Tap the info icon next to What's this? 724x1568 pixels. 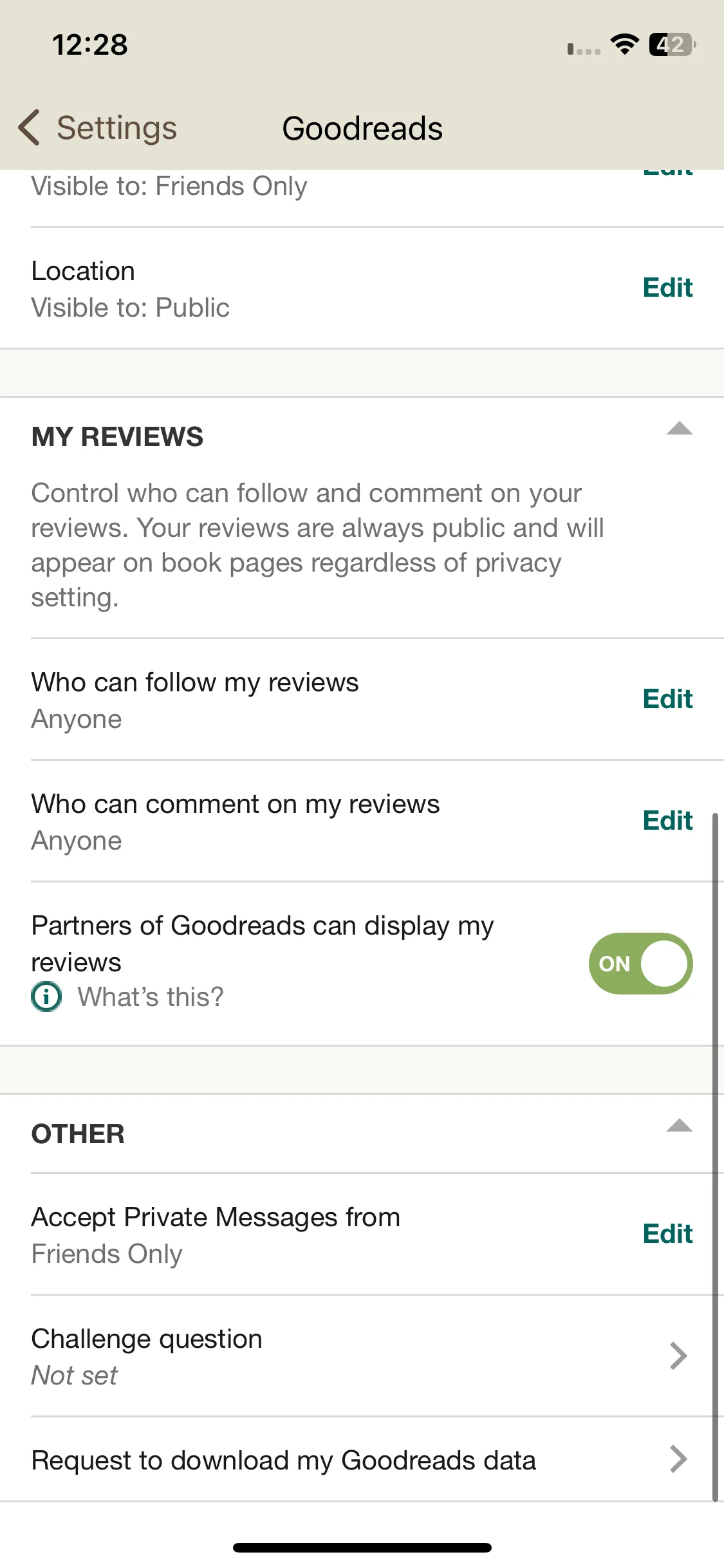tap(46, 997)
